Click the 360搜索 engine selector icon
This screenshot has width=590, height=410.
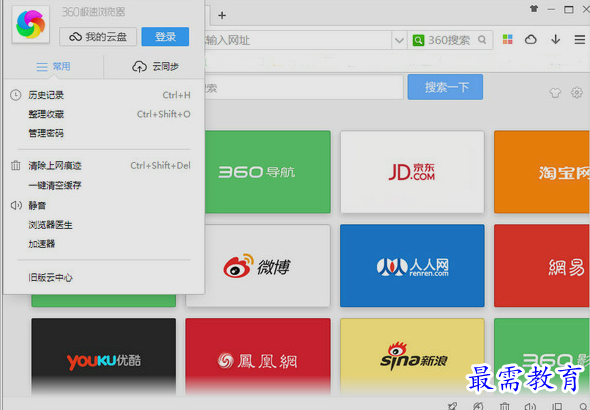click(x=418, y=40)
